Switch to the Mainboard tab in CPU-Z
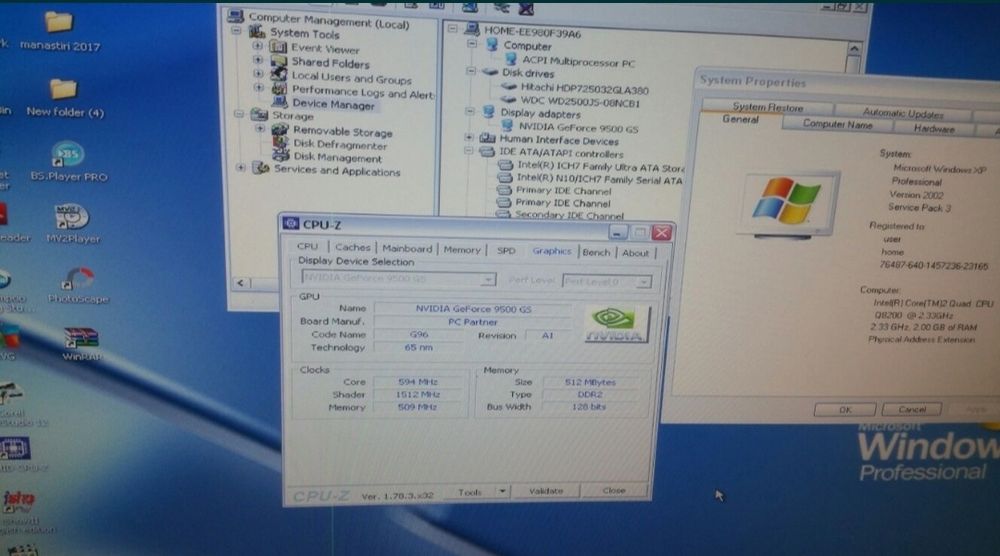The width and height of the screenshot is (1000, 556). [407, 249]
